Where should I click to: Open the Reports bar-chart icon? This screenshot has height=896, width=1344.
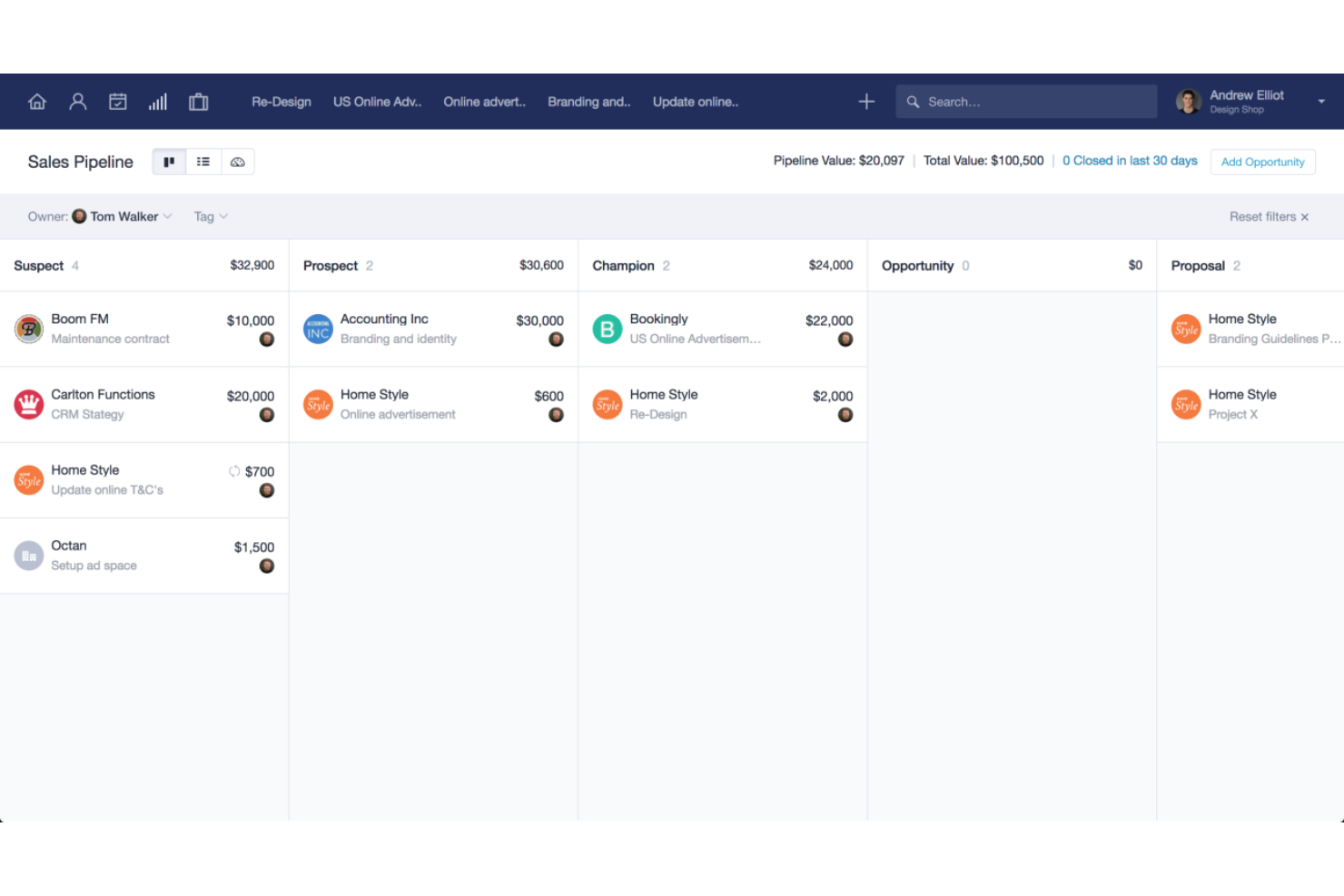158,101
